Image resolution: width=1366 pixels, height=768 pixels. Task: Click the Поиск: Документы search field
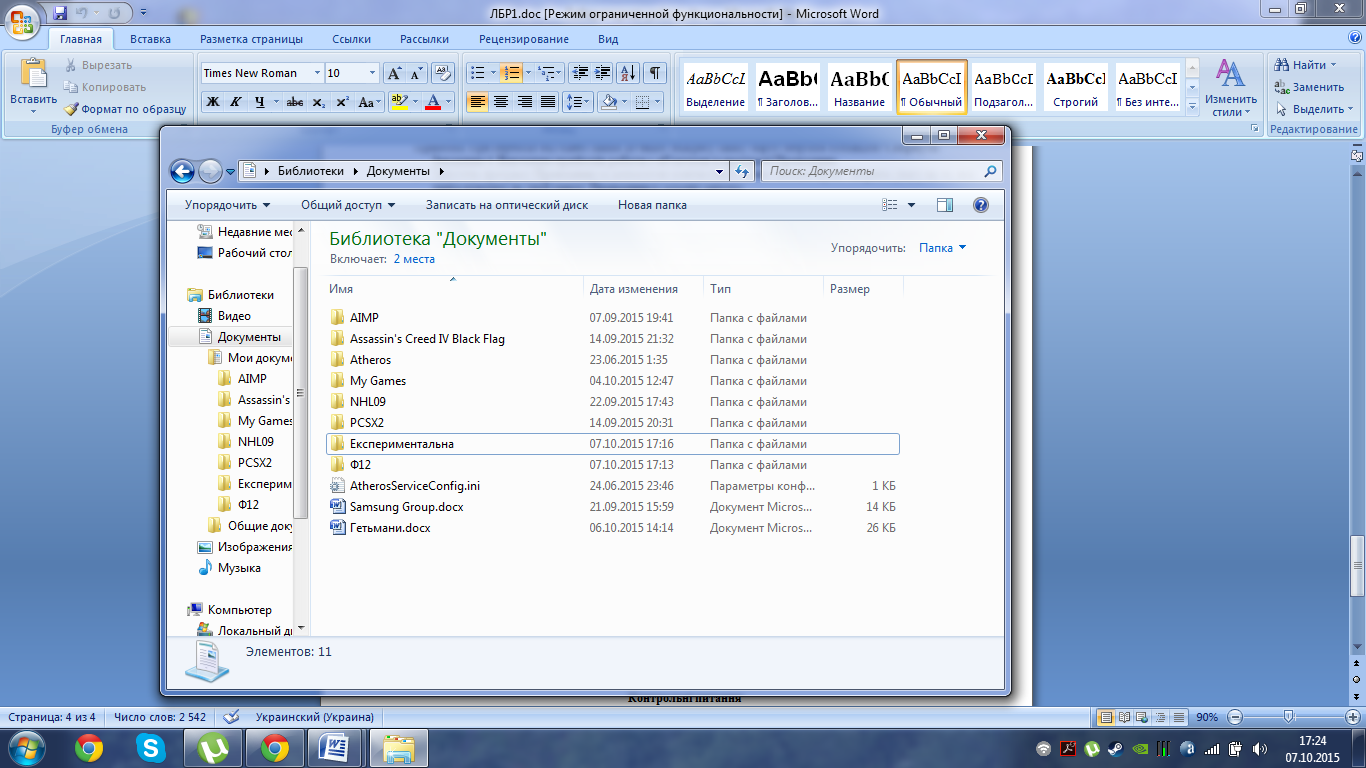click(870, 171)
